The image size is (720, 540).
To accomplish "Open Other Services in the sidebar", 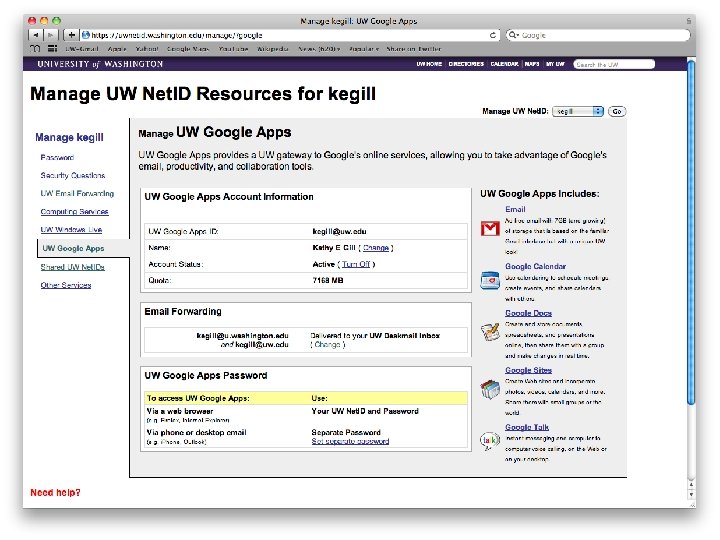I will [x=66, y=285].
